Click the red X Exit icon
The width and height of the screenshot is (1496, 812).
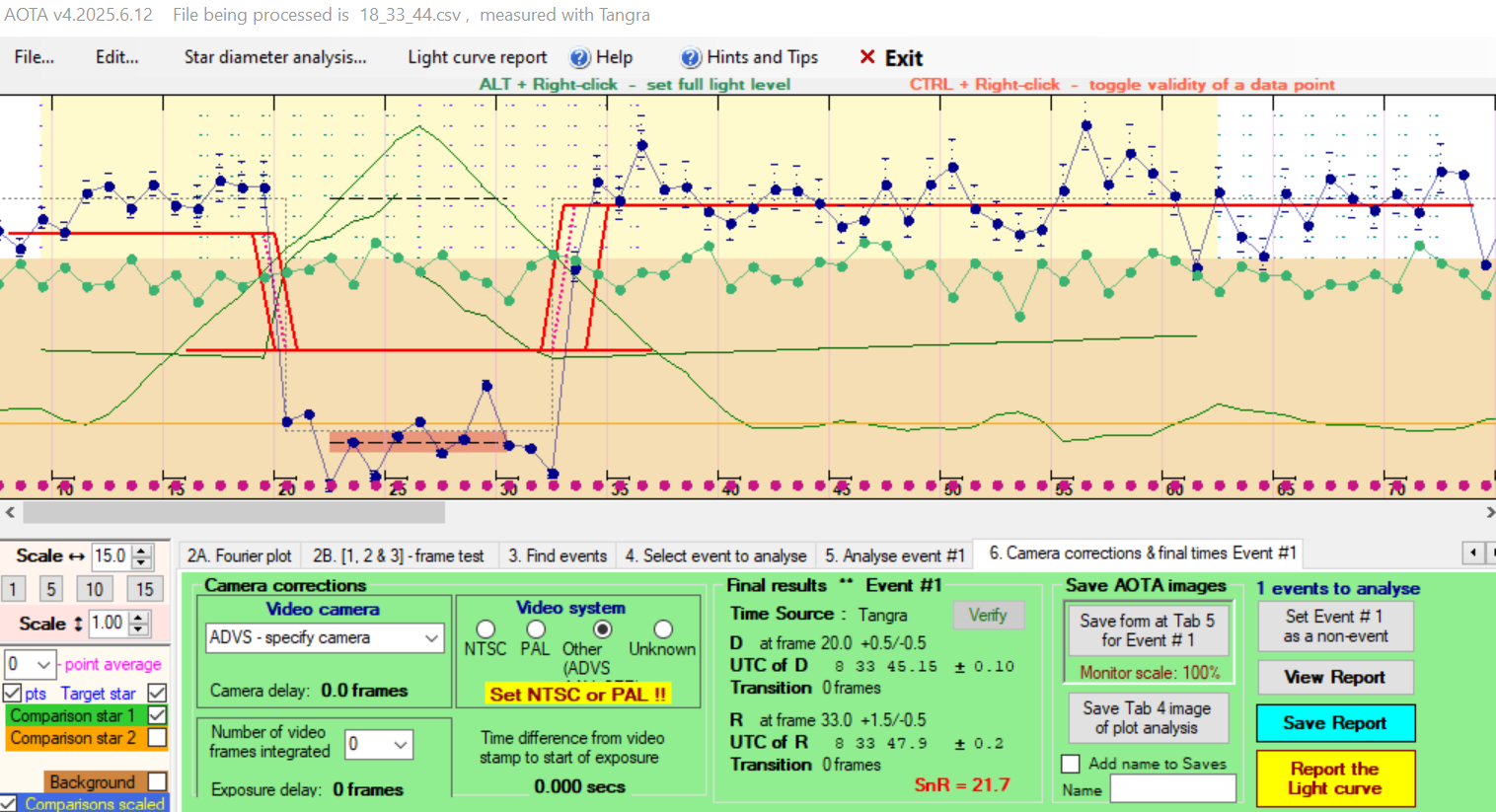click(867, 57)
